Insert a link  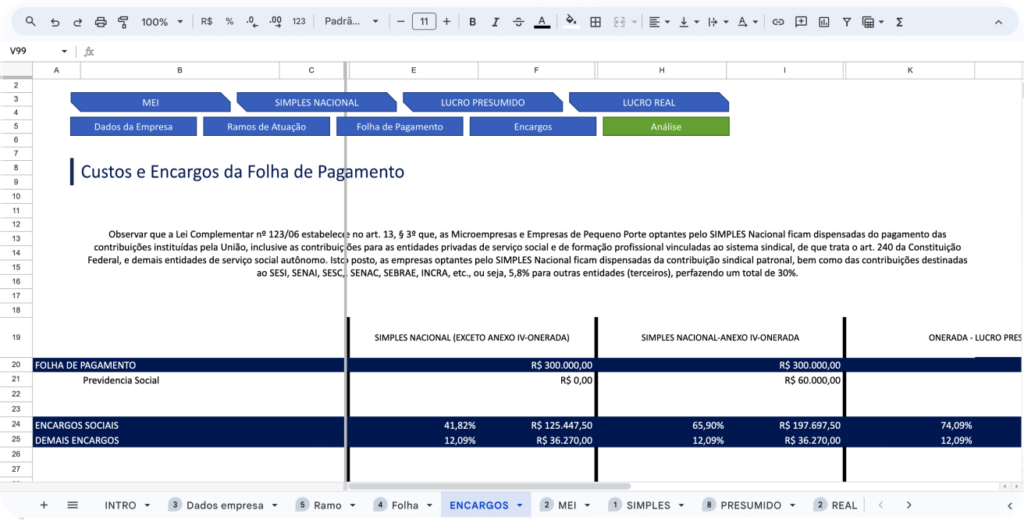click(x=778, y=22)
